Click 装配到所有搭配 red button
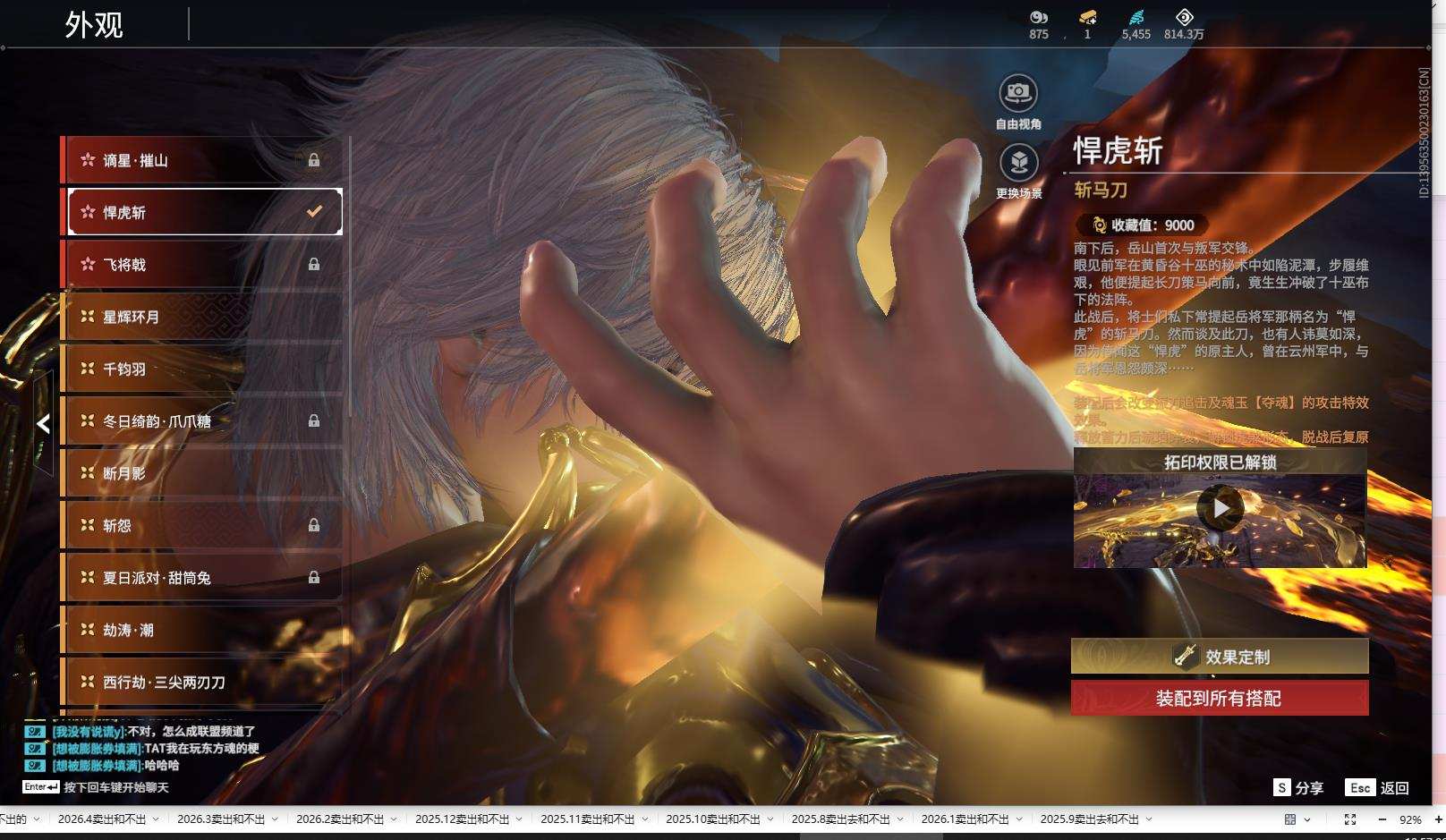1446x840 pixels. tap(1220, 698)
